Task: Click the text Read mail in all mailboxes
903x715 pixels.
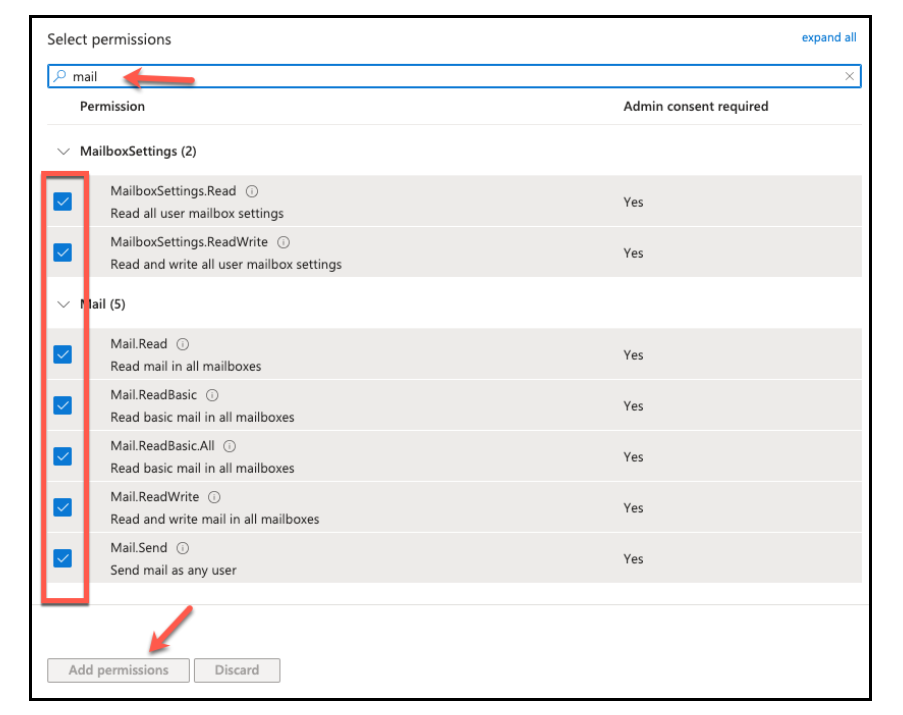Action: [185, 367]
